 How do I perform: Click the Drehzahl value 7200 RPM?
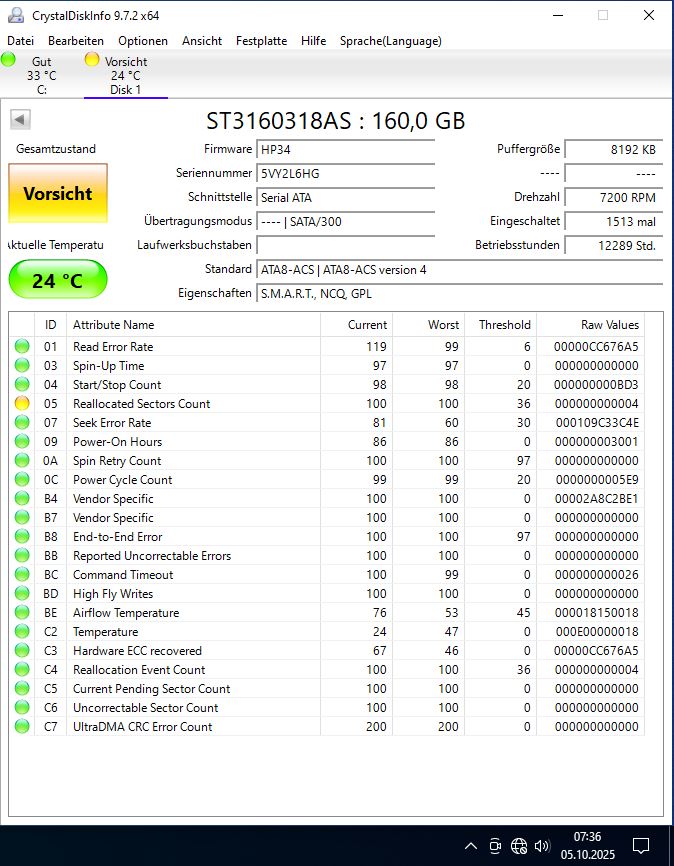(613, 197)
